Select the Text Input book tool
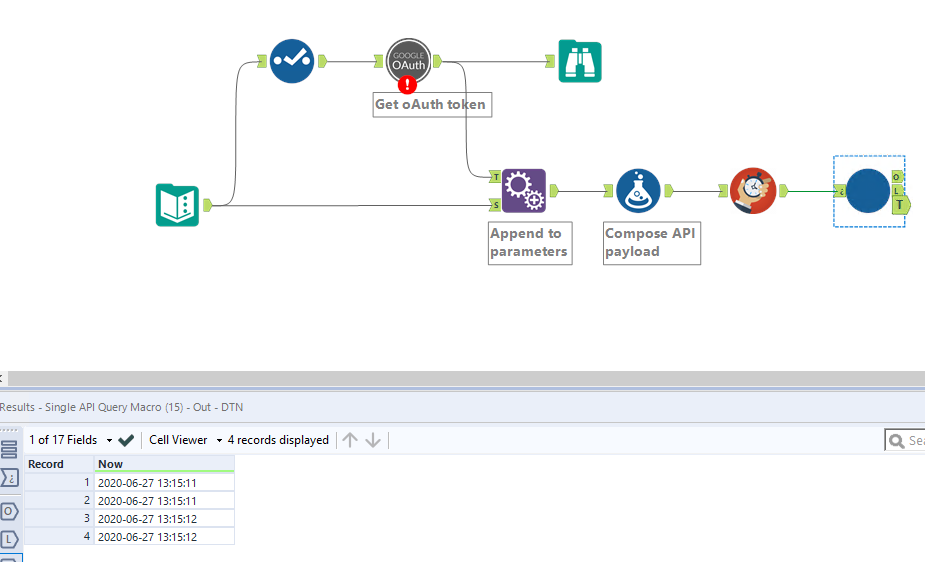Image resolution: width=925 pixels, height=562 pixels. coord(177,205)
